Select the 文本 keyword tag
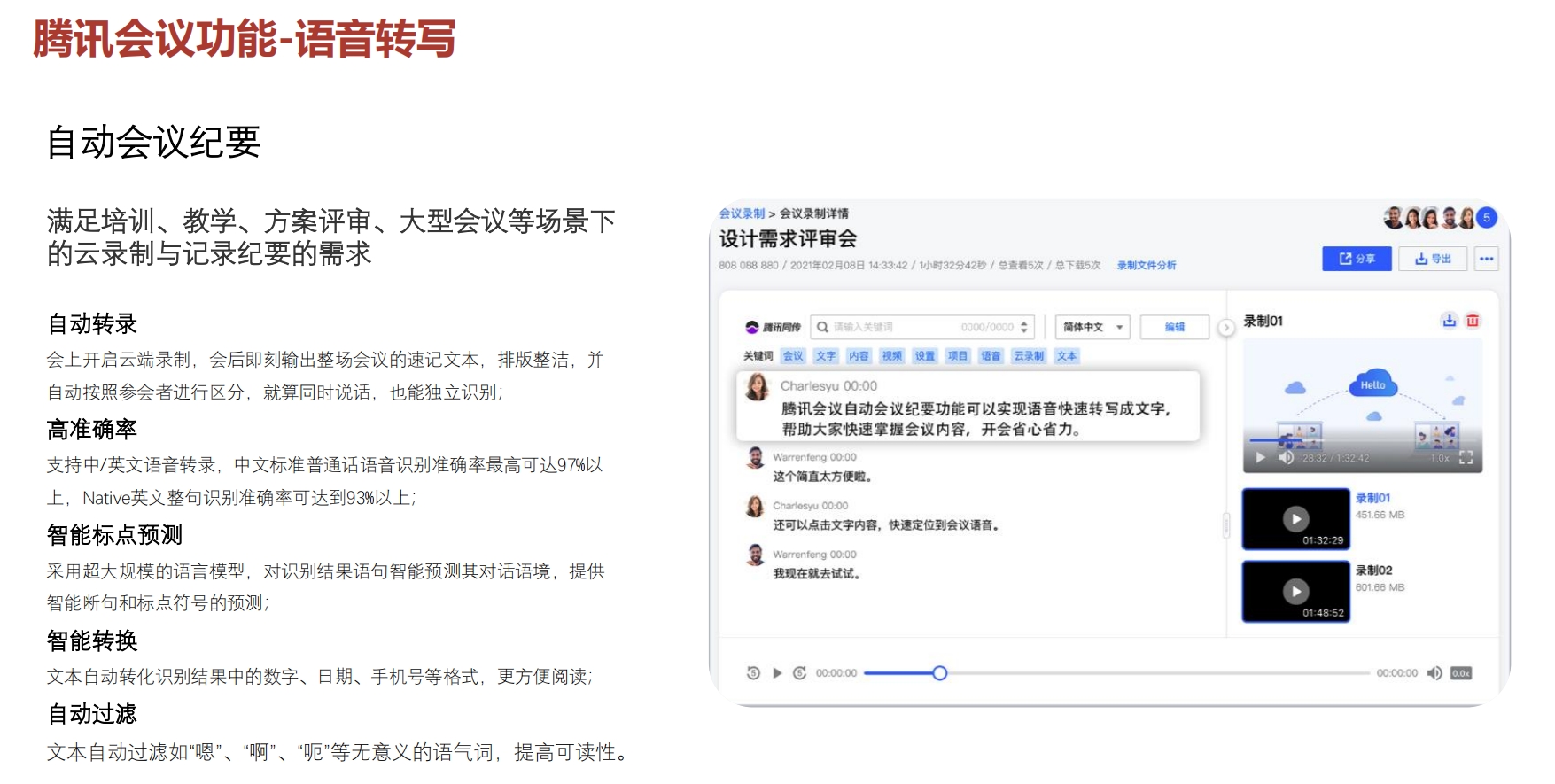This screenshot has width=1555, height=784. point(1067,356)
